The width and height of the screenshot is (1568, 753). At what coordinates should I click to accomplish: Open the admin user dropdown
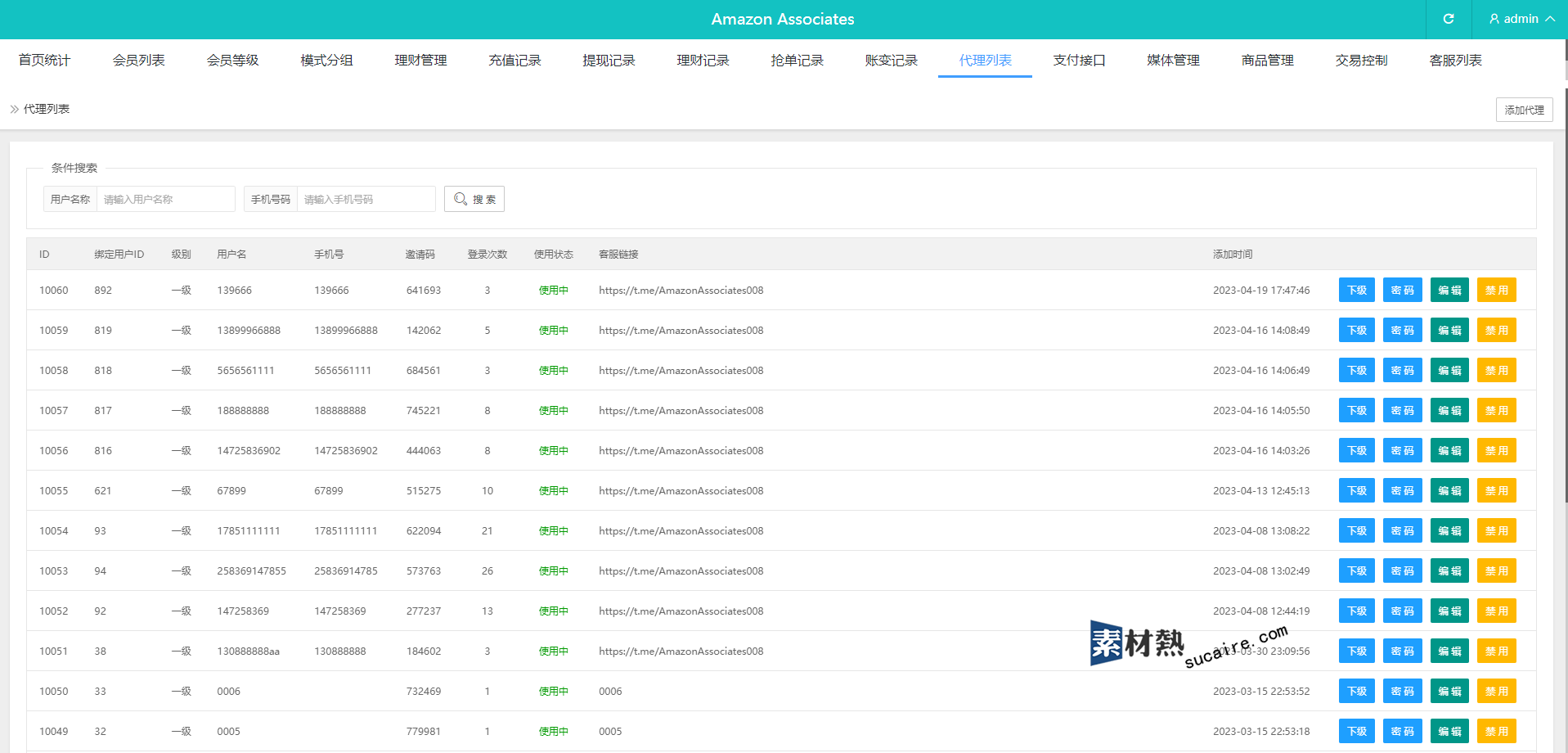(1521, 19)
